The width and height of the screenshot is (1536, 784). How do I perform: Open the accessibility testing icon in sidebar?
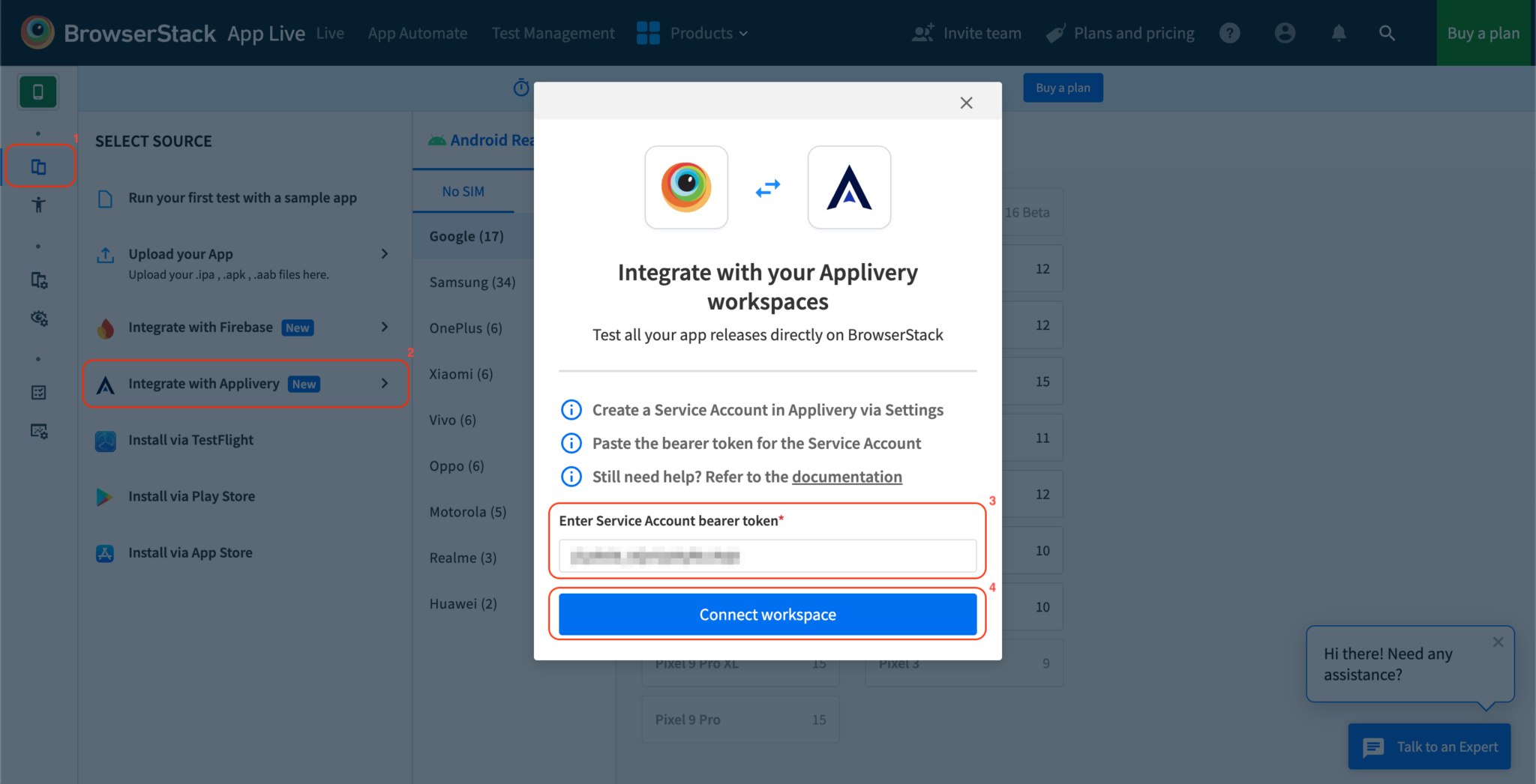pyautogui.click(x=37, y=204)
